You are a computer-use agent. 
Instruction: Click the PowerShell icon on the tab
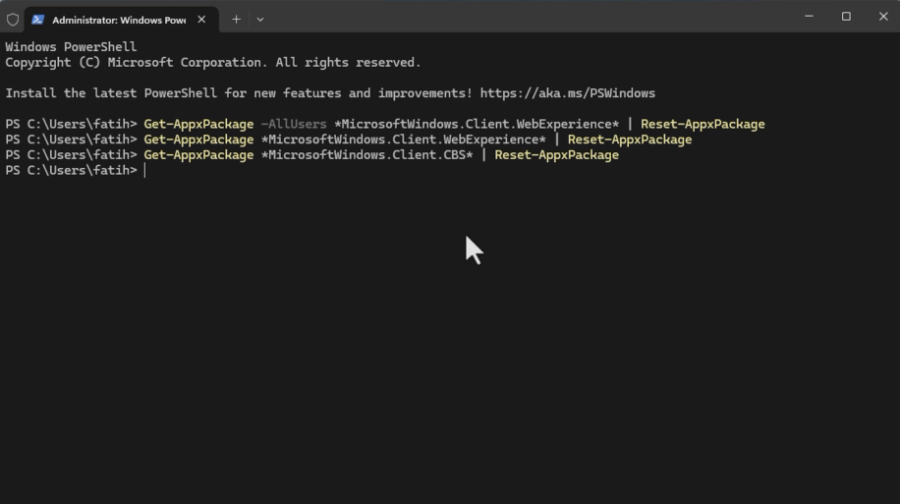tap(38, 20)
